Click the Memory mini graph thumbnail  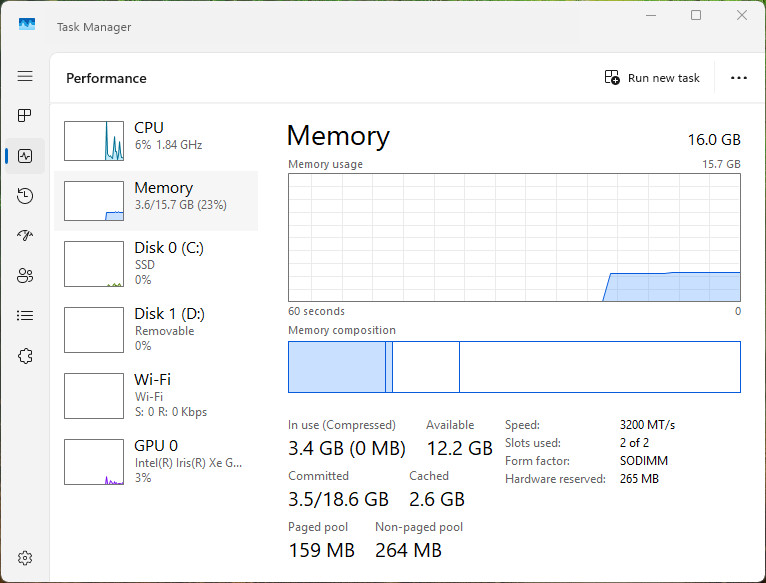pos(94,201)
